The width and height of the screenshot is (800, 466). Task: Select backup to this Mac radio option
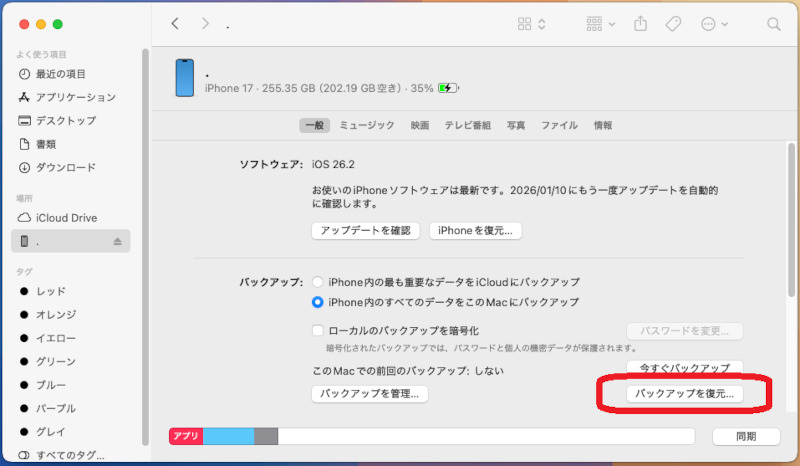pos(317,302)
